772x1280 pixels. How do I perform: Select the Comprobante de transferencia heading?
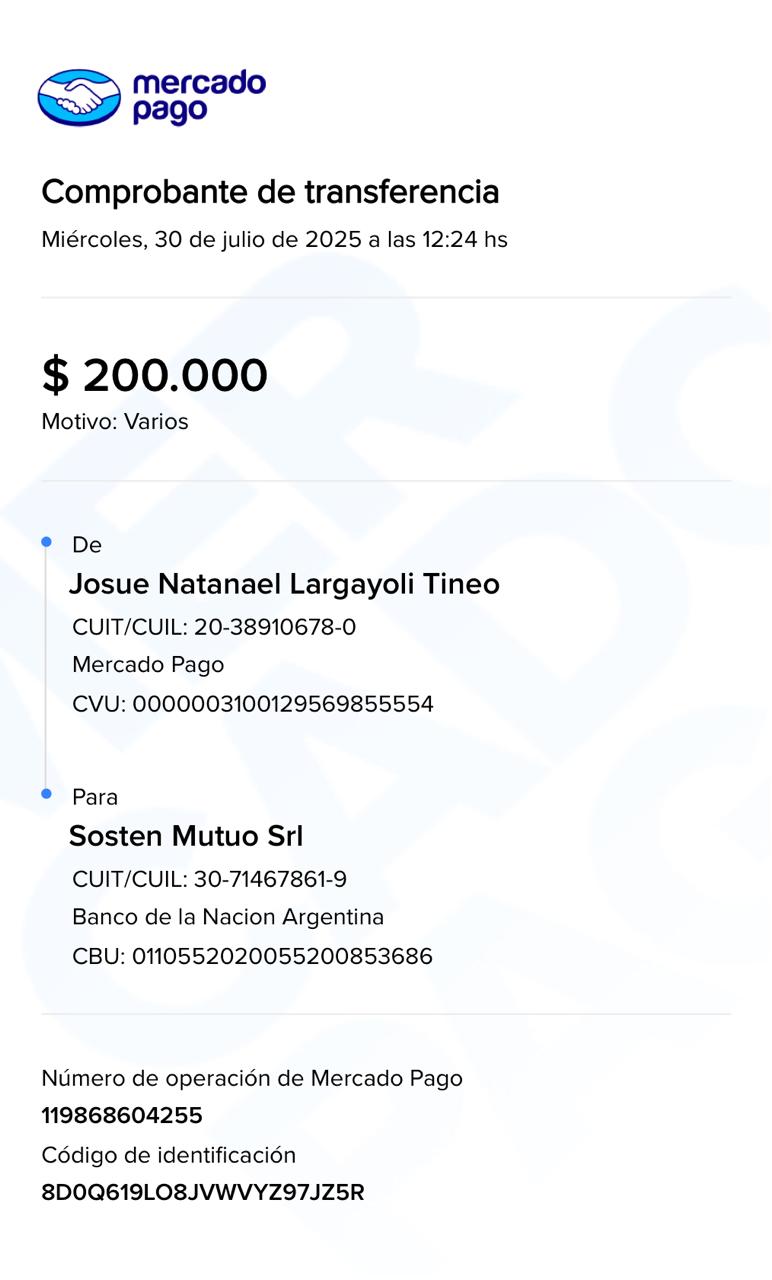click(270, 191)
